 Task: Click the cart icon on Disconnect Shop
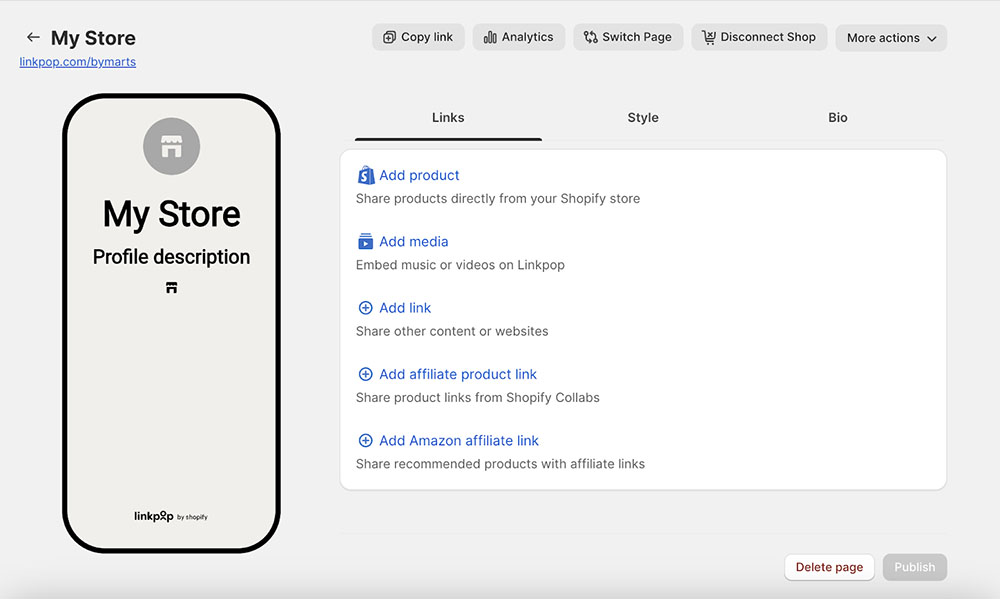click(x=709, y=38)
